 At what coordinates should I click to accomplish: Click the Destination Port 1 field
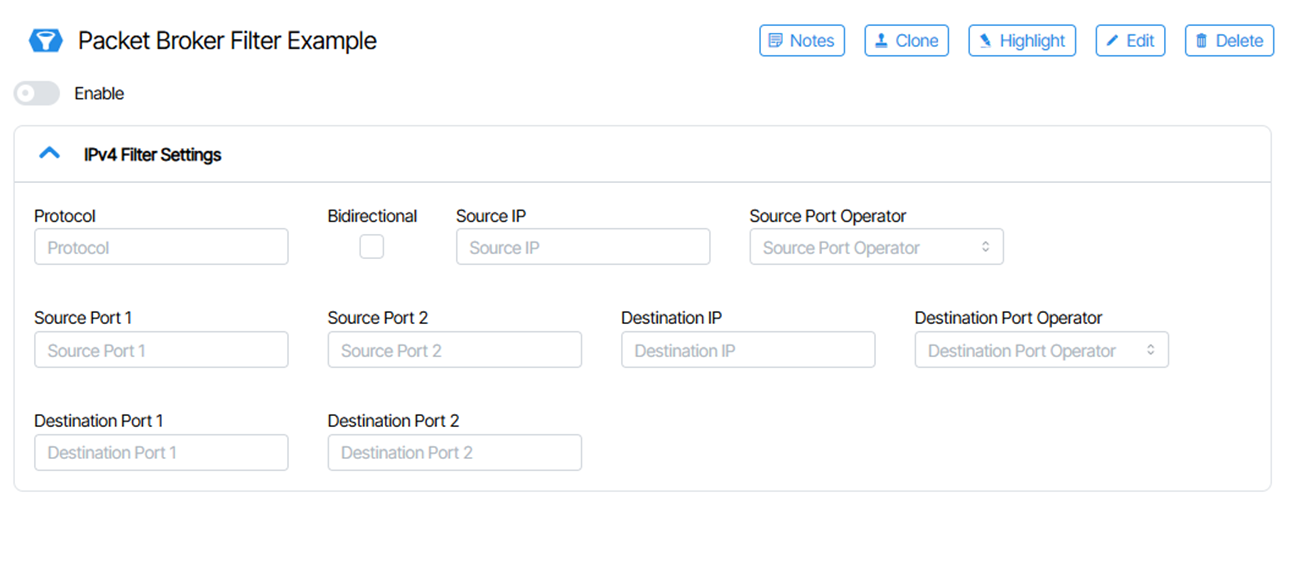click(161, 453)
